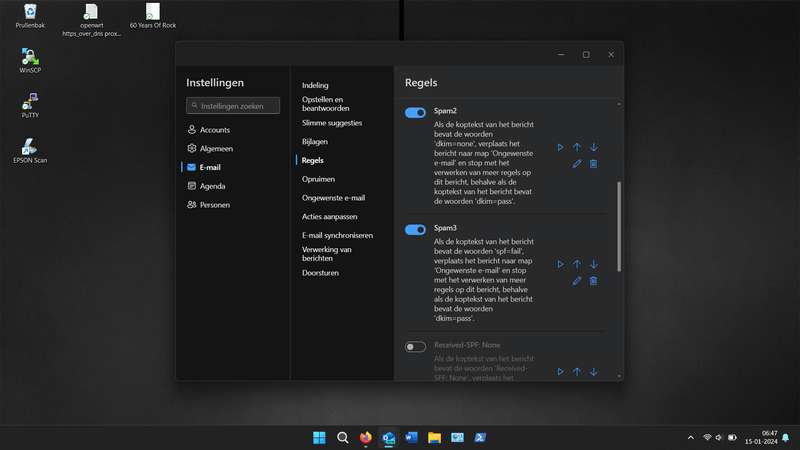Select the openwrt file on desktop
800x450 pixels.
(91, 20)
